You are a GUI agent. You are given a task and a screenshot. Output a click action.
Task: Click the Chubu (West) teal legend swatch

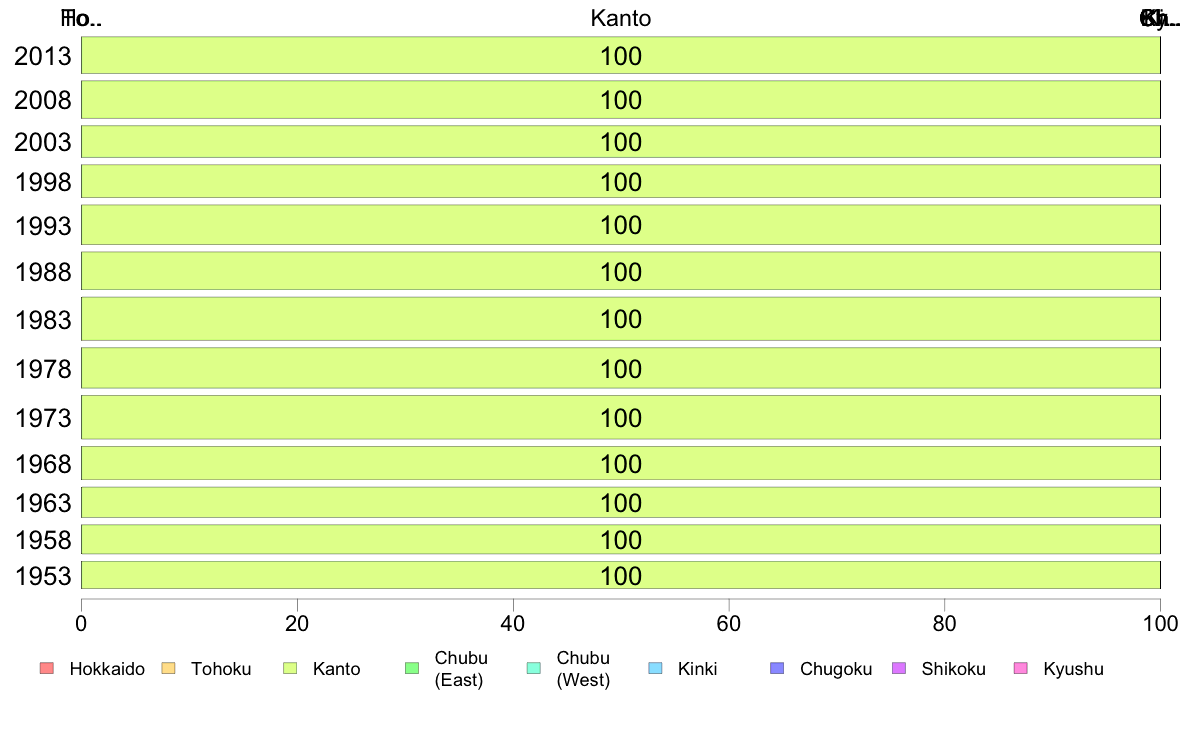click(533, 668)
